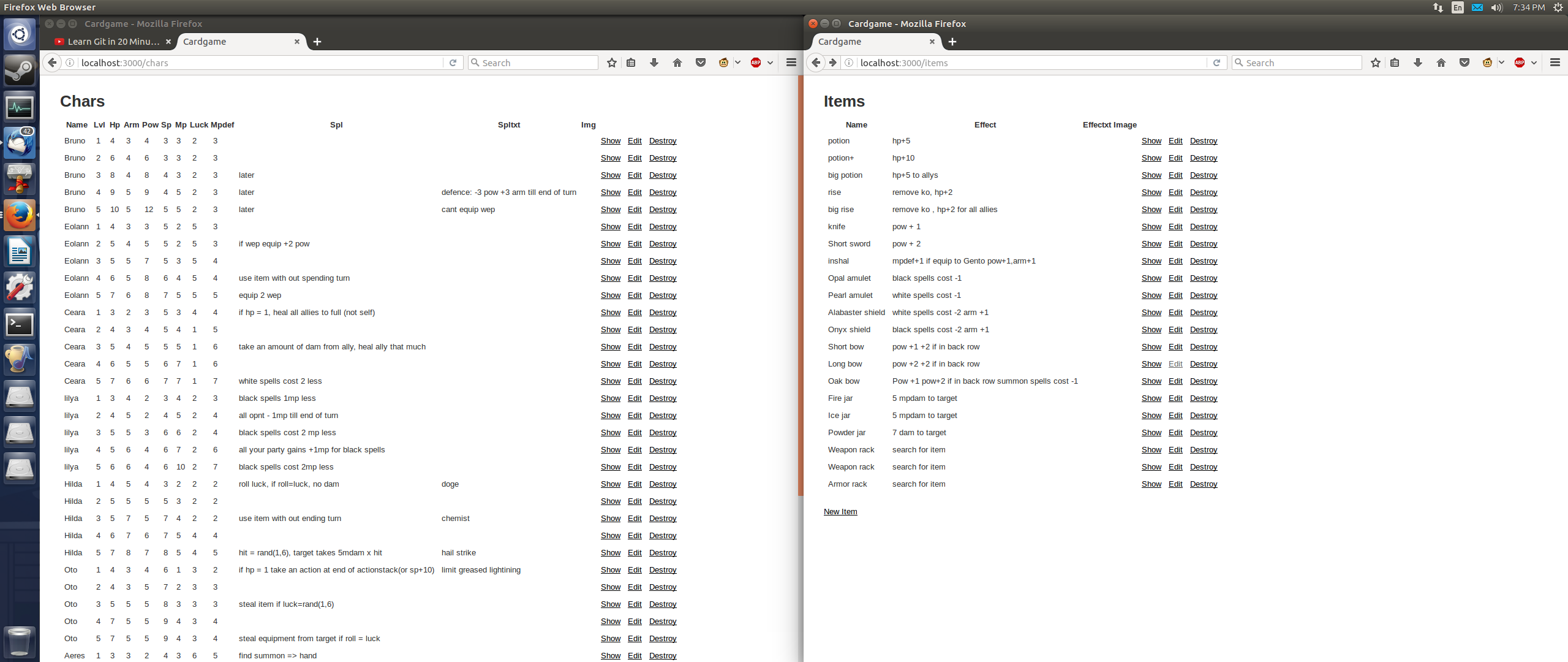Click the New Item link

pos(840,512)
